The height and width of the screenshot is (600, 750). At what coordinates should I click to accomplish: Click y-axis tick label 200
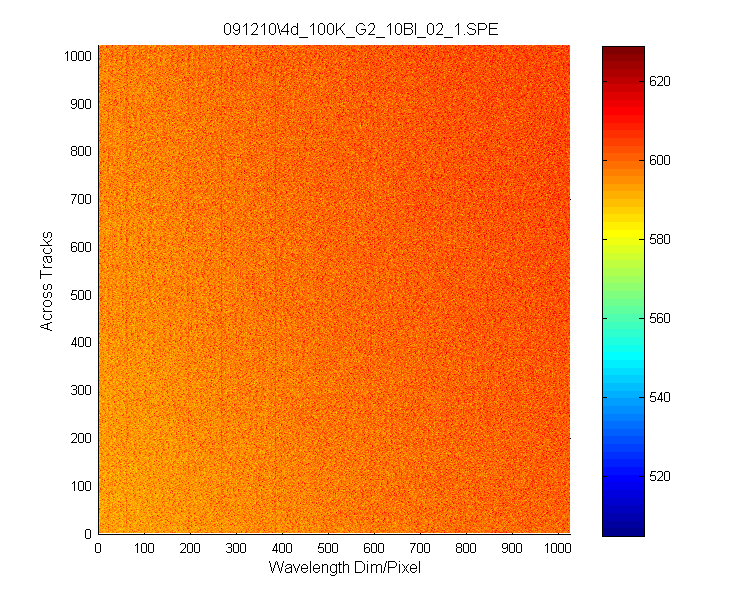point(81,438)
